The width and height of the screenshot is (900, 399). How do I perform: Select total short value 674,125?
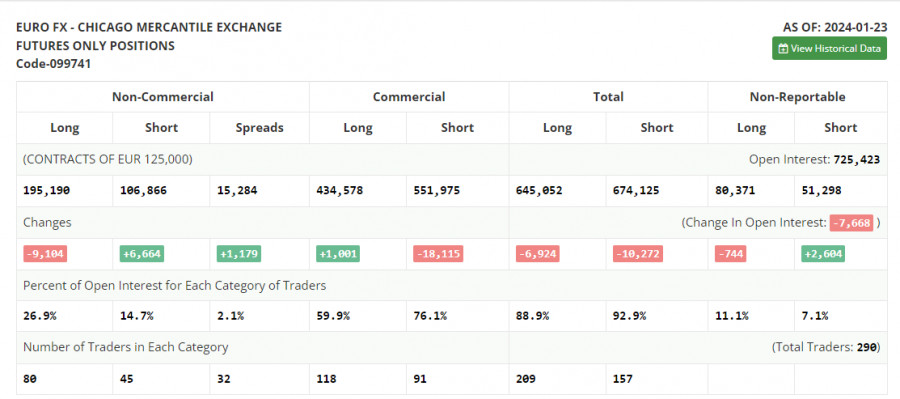click(635, 191)
